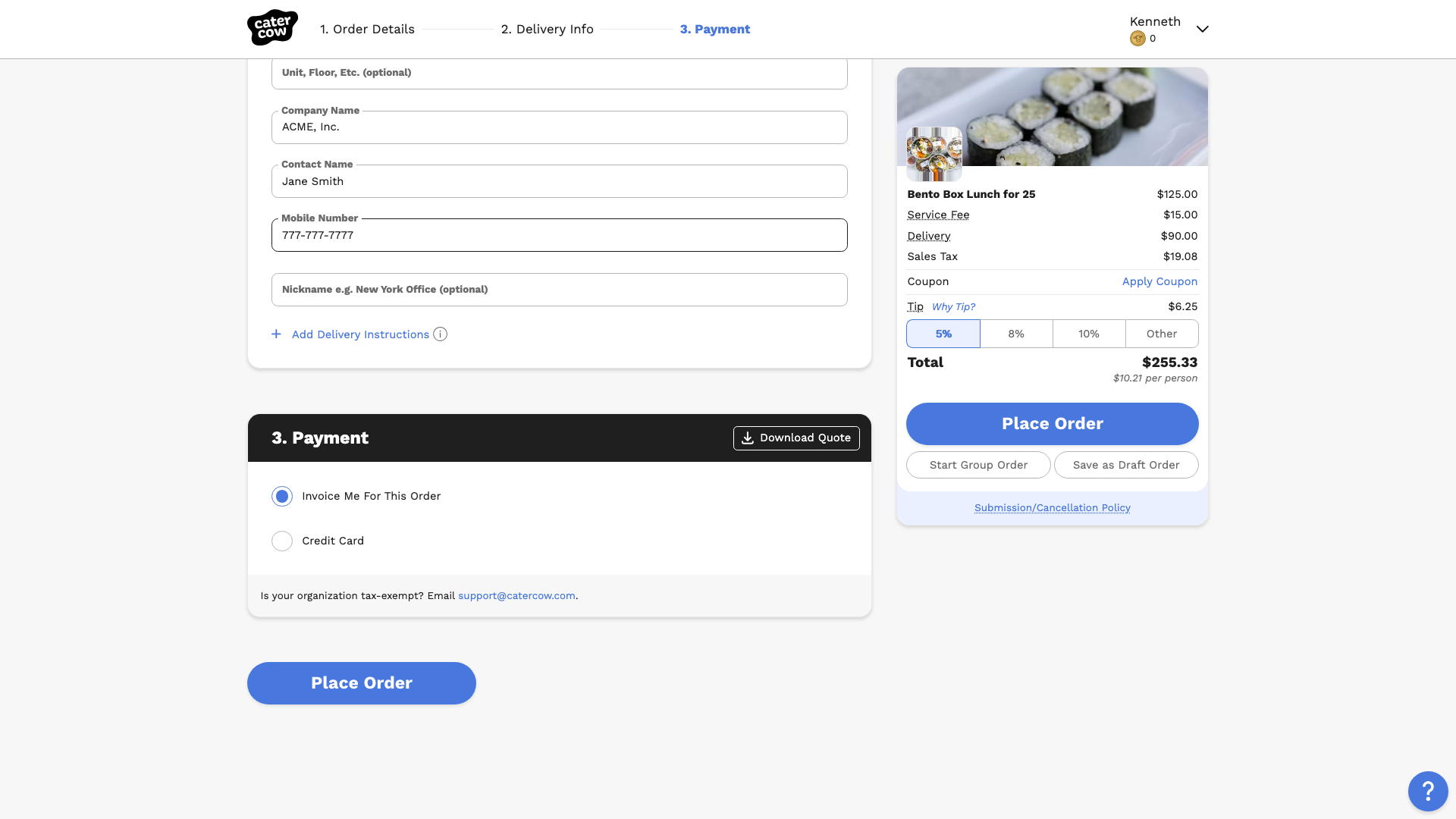Screen dimensions: 1456x819
Task: Click the support@catercow.com email link
Action: pos(516,596)
